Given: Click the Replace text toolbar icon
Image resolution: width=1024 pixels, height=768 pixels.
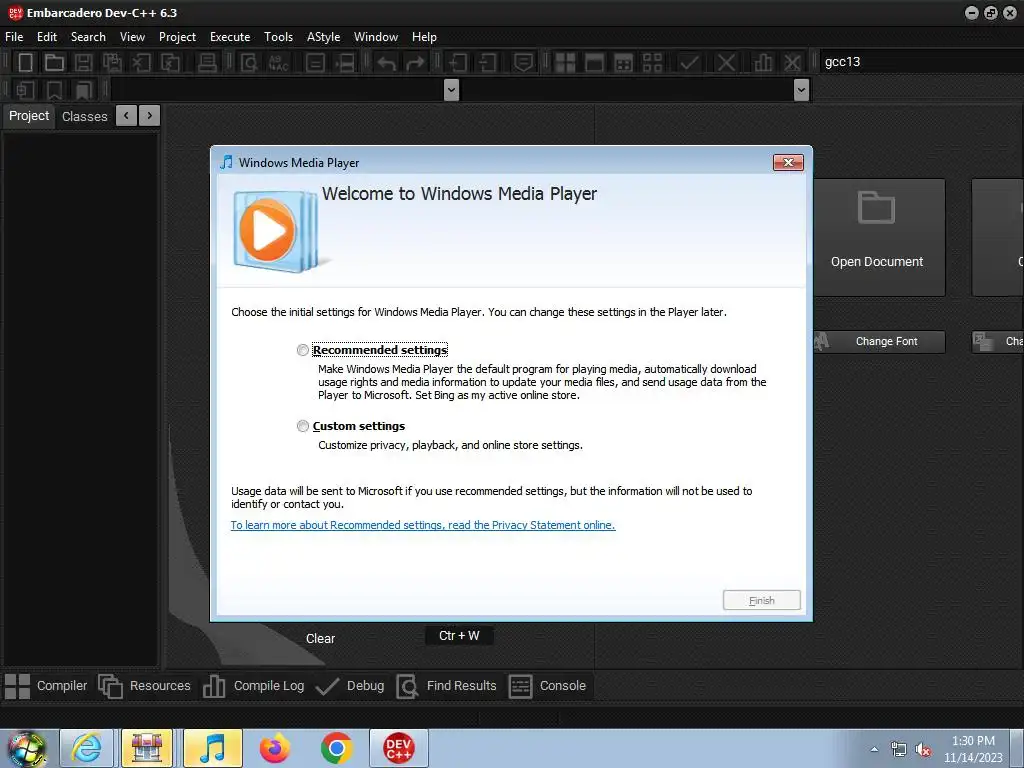Looking at the screenshot, I should click(279, 62).
